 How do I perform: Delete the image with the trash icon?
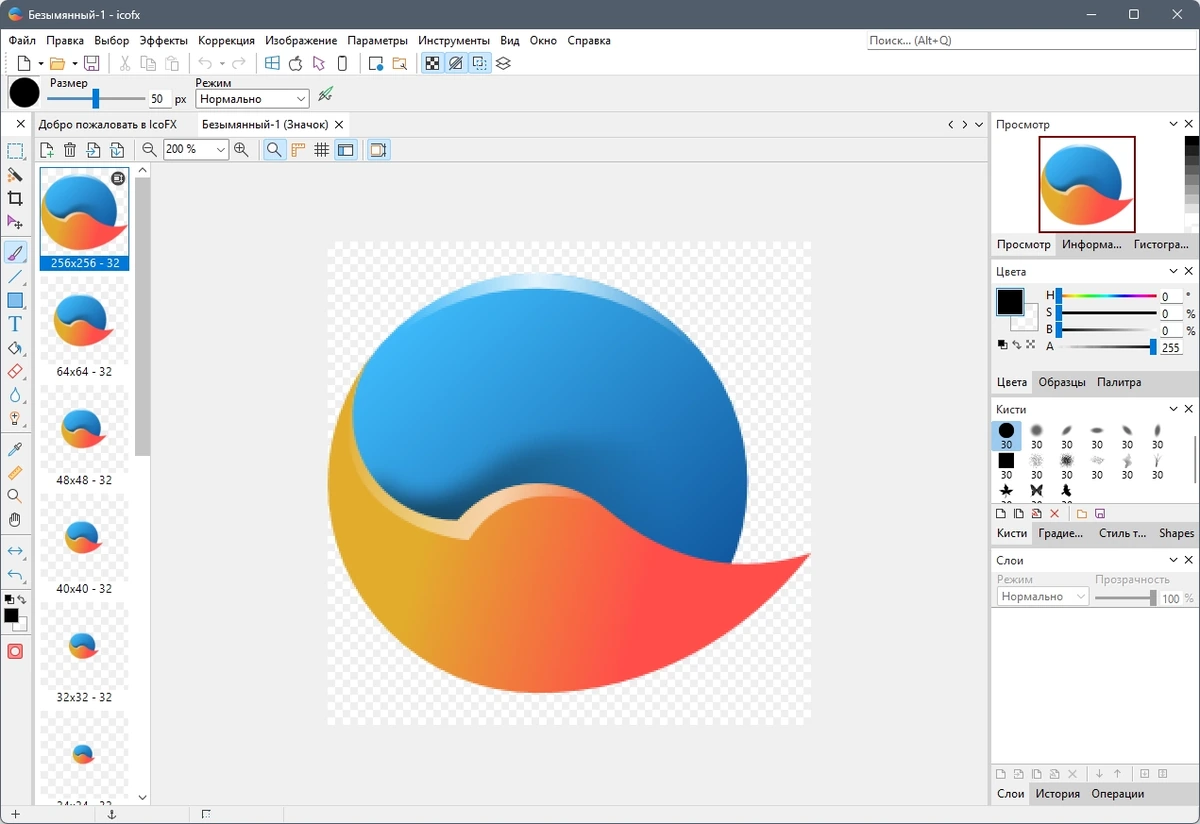(x=70, y=150)
